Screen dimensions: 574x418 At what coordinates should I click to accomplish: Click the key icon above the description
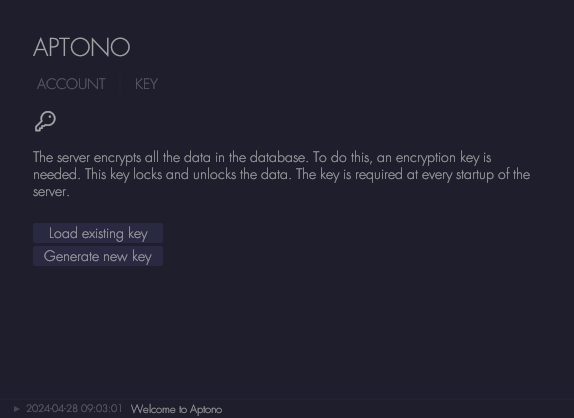coord(45,121)
